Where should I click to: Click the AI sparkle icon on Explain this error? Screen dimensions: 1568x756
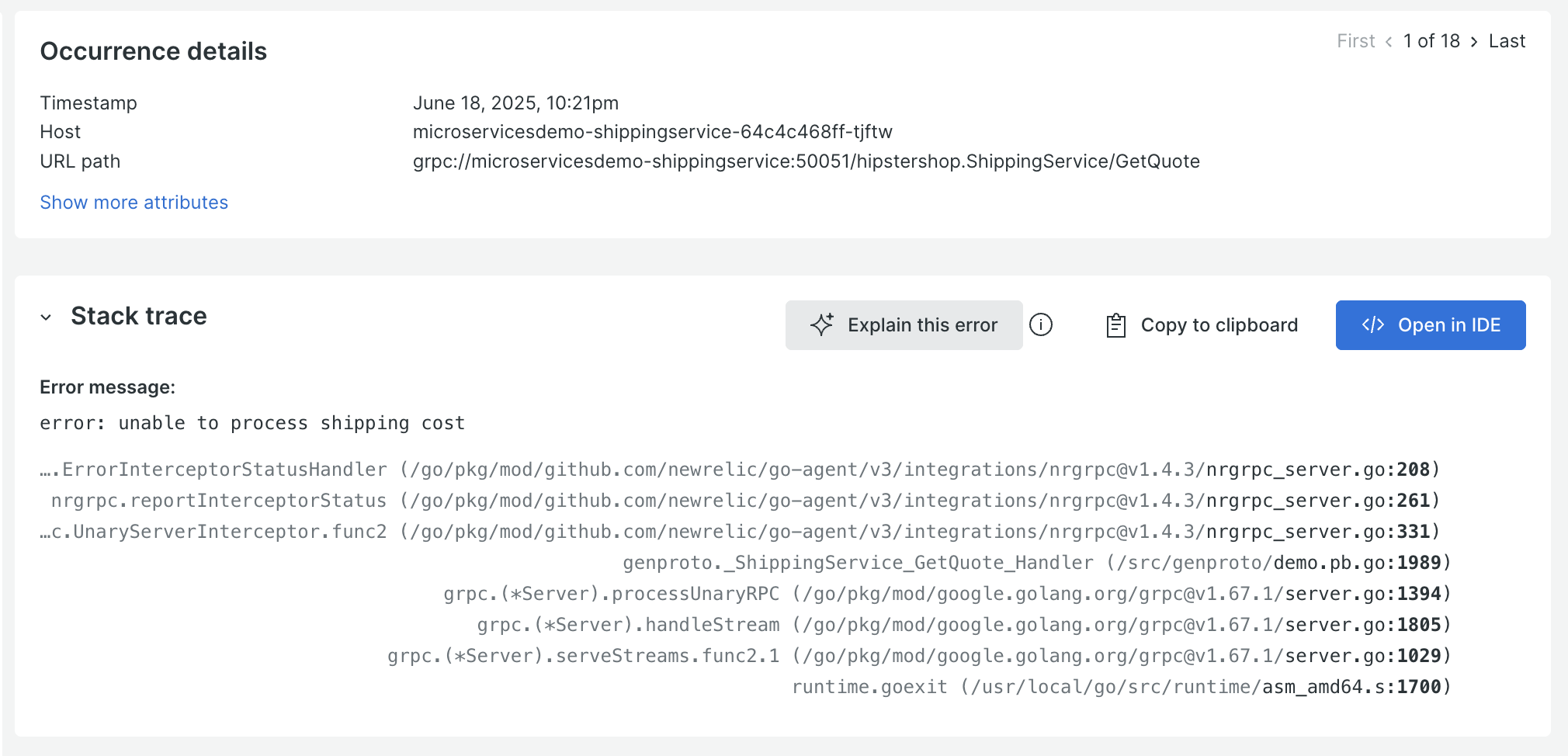[821, 324]
